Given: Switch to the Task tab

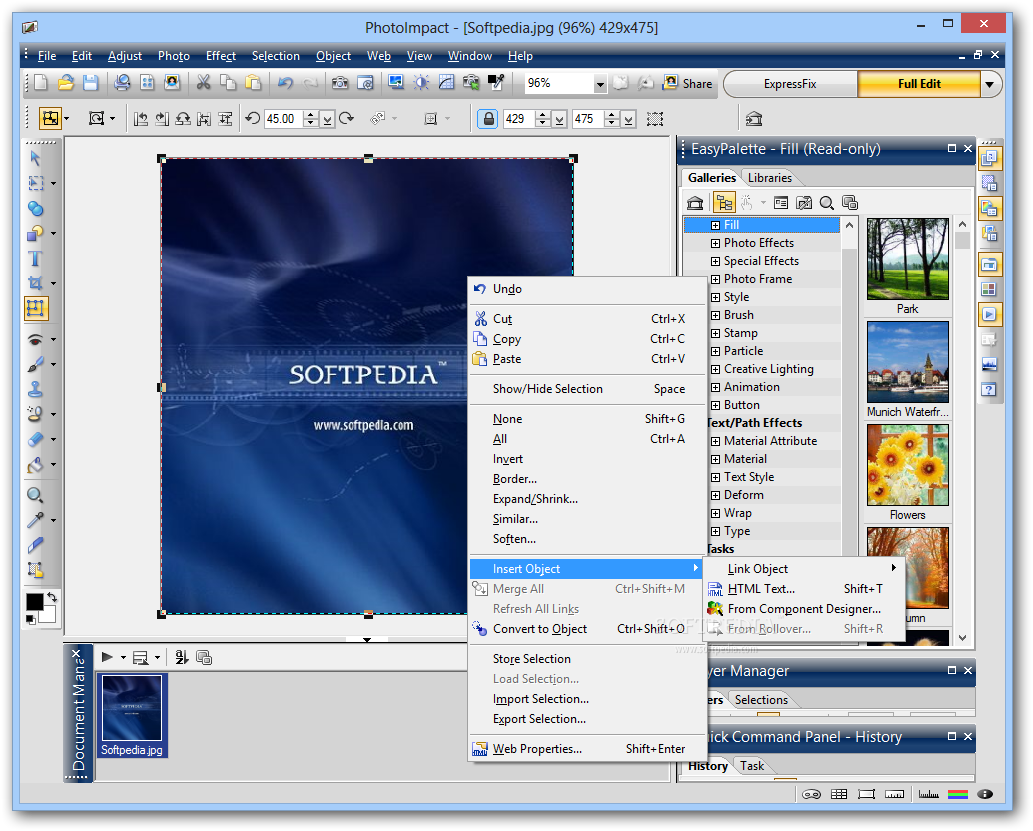Looking at the screenshot, I should (x=752, y=766).
